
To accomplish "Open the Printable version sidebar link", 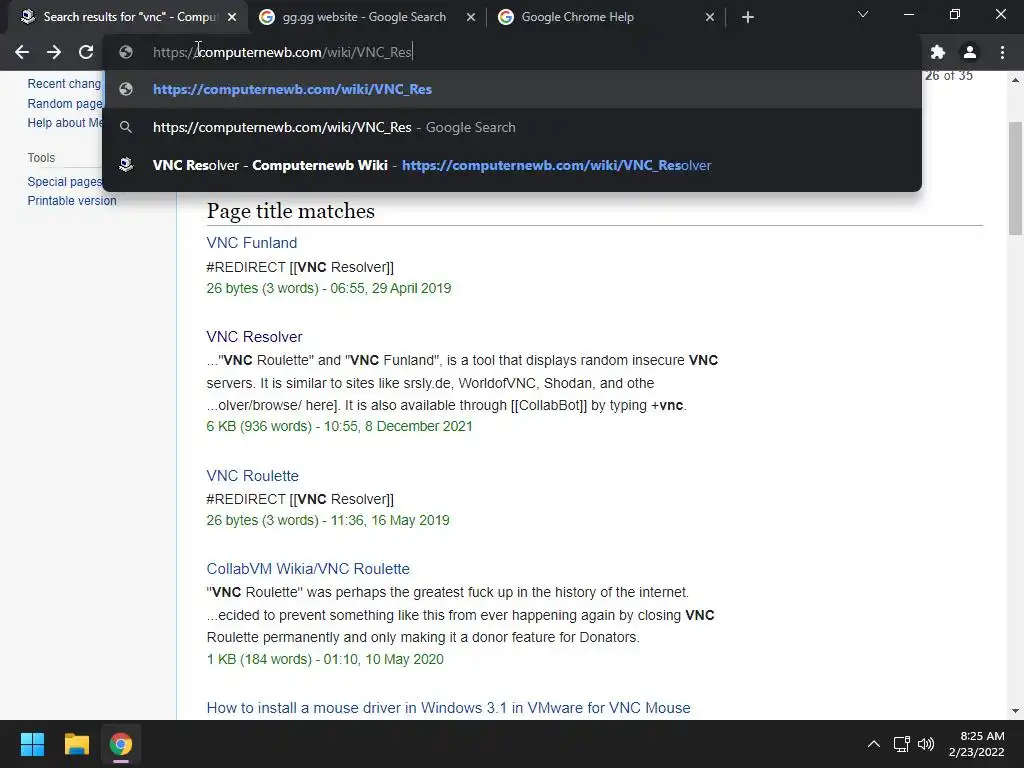I will tap(72, 200).
